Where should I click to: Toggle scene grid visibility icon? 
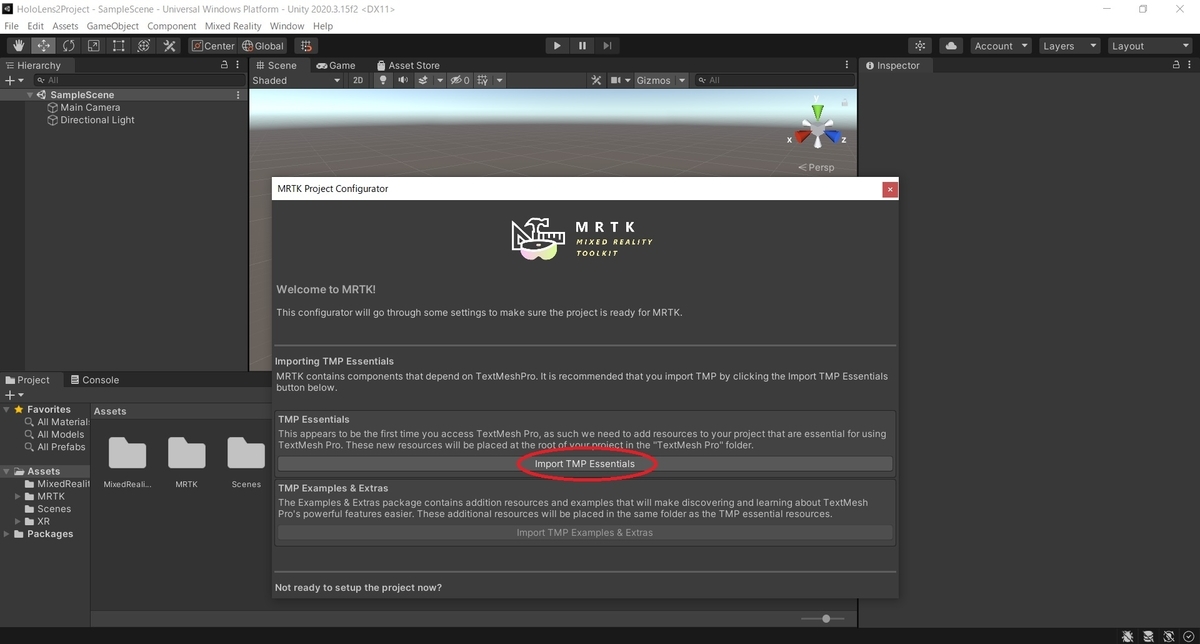click(x=483, y=80)
